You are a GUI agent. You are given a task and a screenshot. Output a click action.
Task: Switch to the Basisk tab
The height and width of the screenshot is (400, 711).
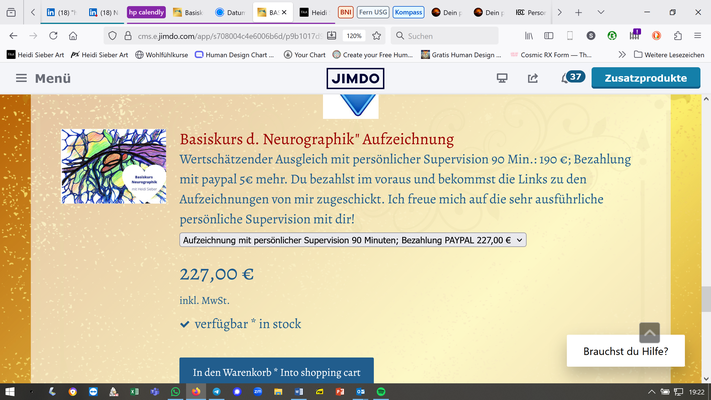[188, 12]
